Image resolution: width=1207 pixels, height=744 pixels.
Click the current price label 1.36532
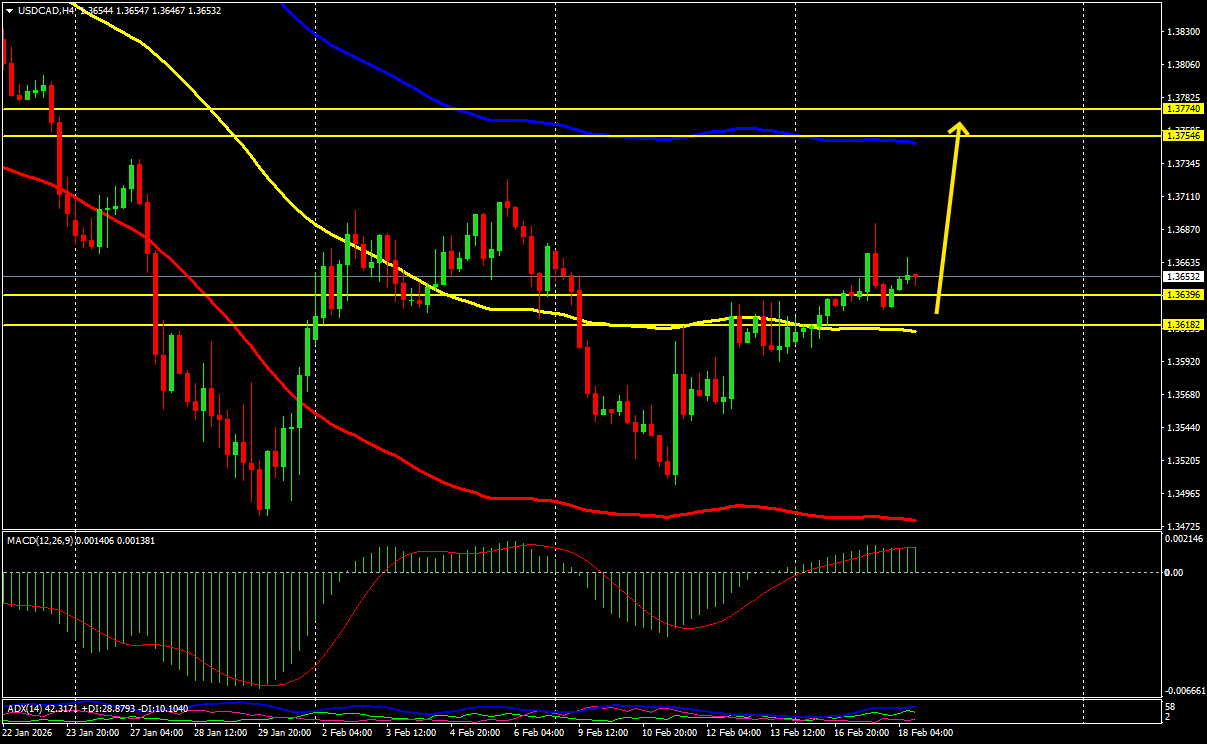pos(1183,276)
